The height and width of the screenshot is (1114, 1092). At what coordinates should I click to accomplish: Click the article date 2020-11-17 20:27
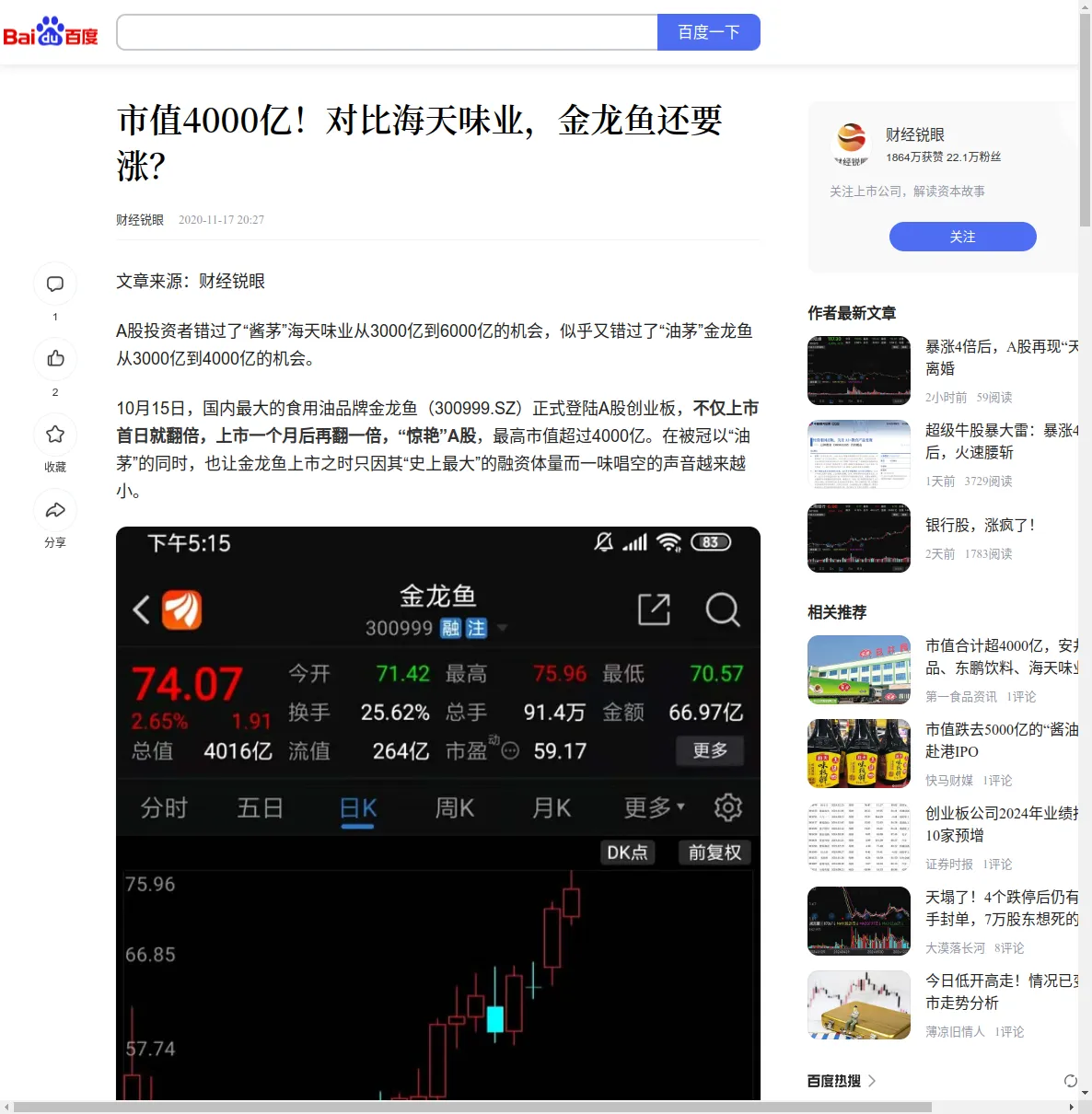[x=221, y=220]
